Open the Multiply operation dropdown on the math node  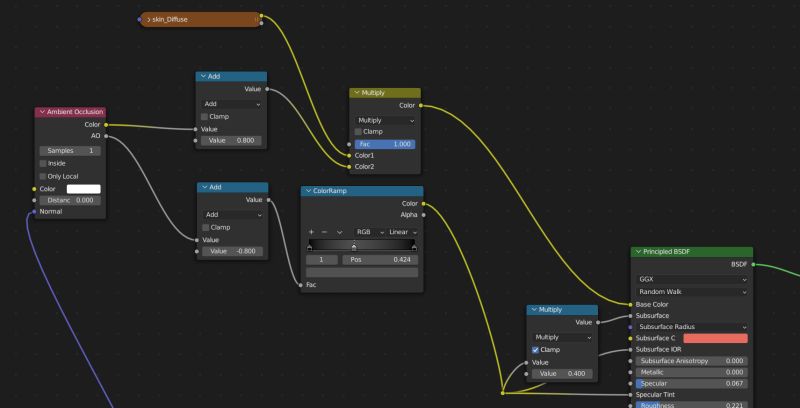[562, 338]
